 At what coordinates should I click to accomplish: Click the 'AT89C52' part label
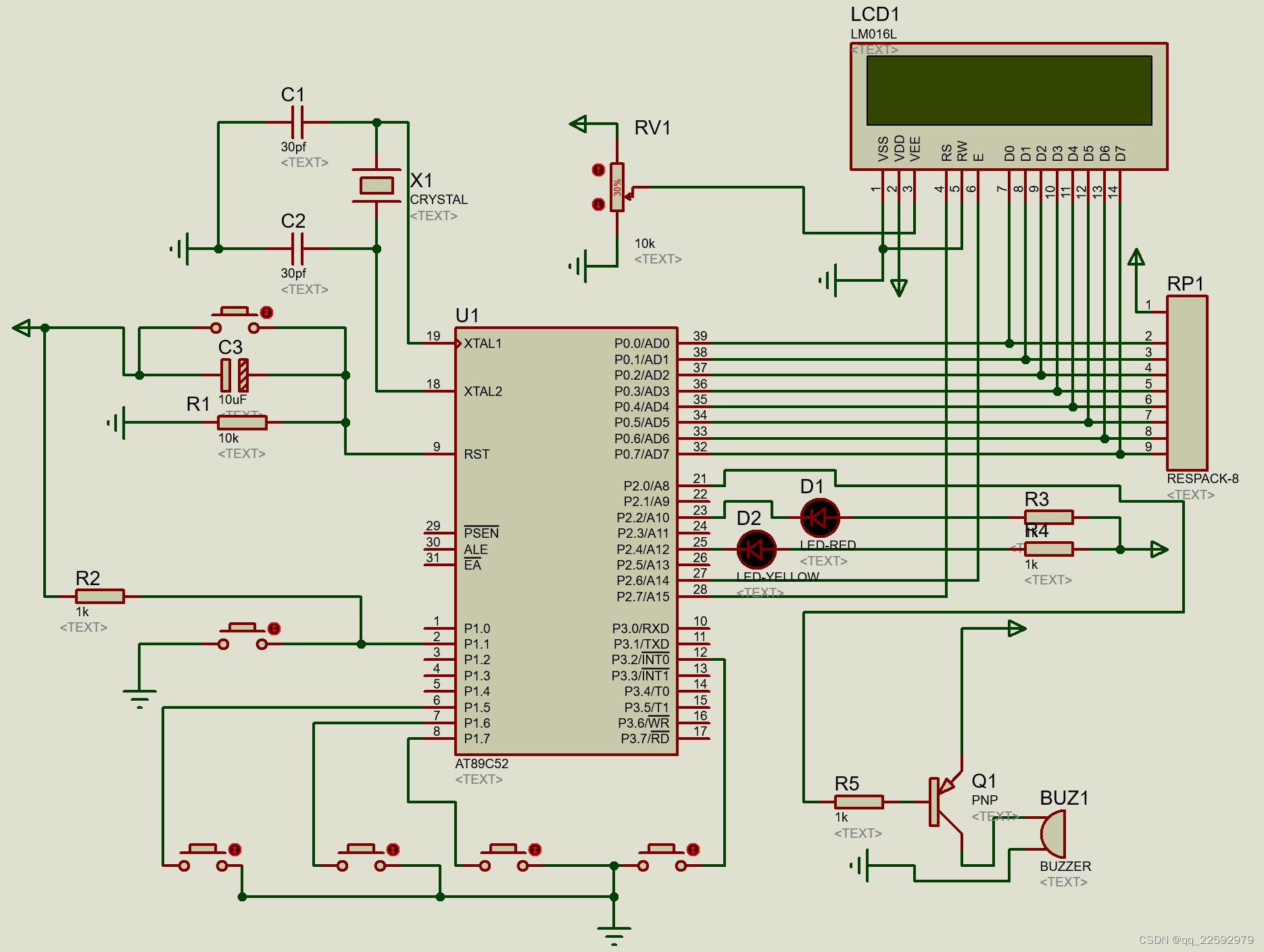click(x=481, y=763)
